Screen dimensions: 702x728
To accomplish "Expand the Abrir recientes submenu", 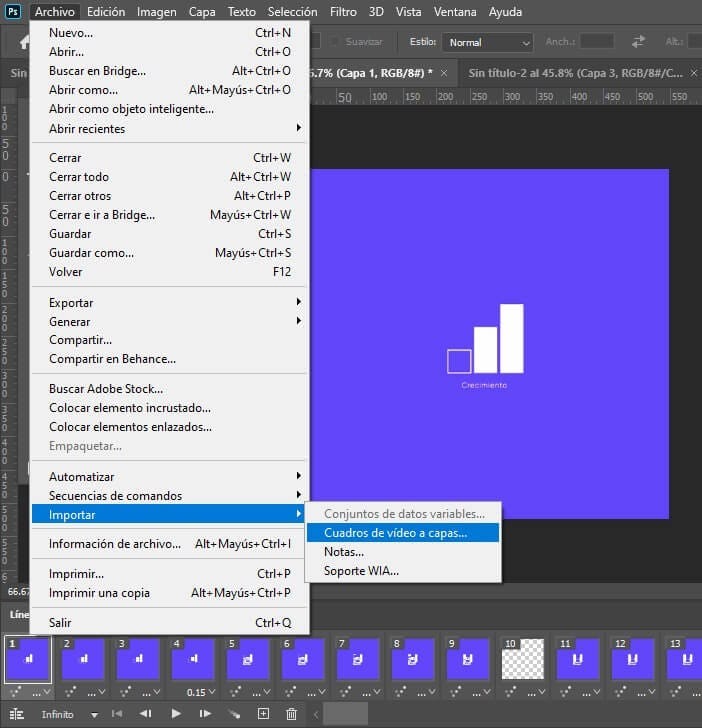I will 170,129.
